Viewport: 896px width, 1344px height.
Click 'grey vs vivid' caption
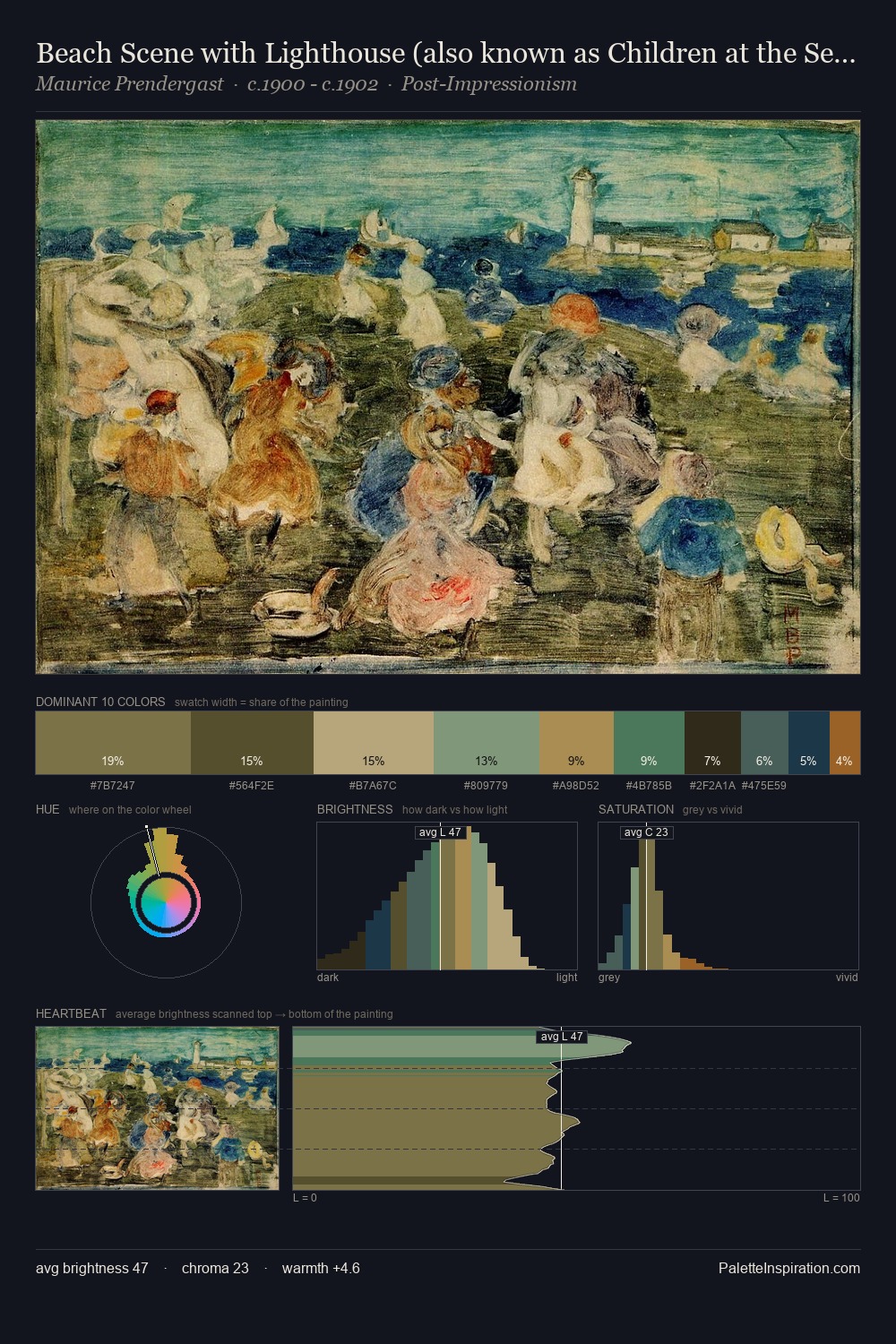712,809
